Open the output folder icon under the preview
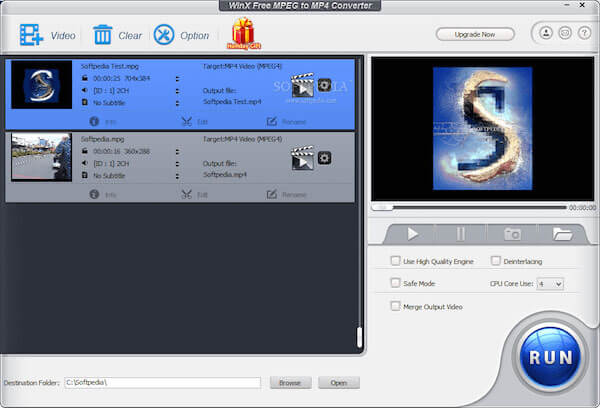Image resolution: width=600 pixels, height=408 pixels. [x=562, y=233]
